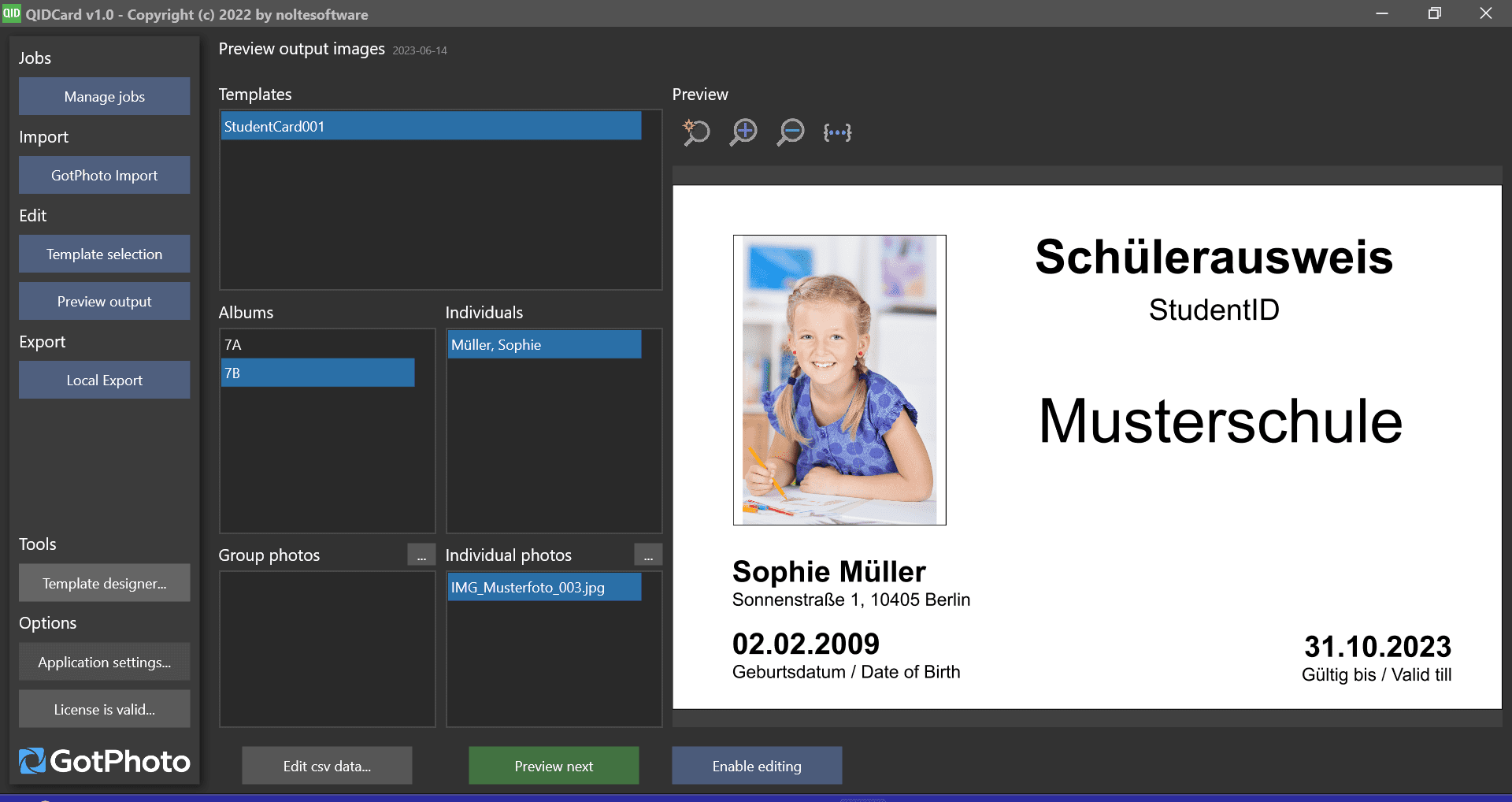
Task: Select the StudentCard001 template
Action: 431,126
